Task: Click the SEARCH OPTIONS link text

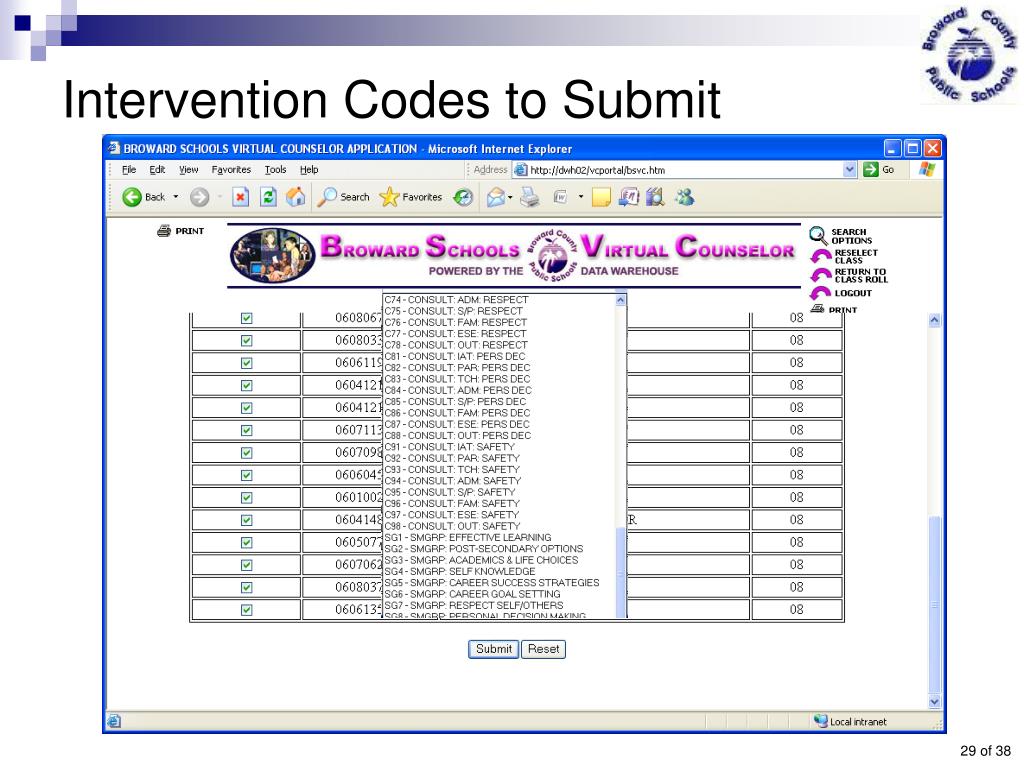Action: point(852,236)
